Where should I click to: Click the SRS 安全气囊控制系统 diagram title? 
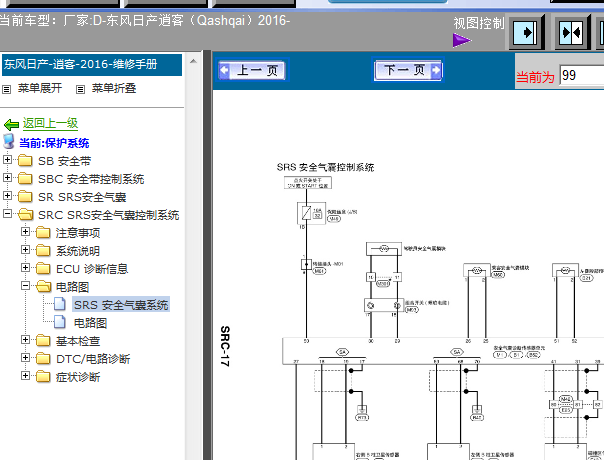(325, 167)
